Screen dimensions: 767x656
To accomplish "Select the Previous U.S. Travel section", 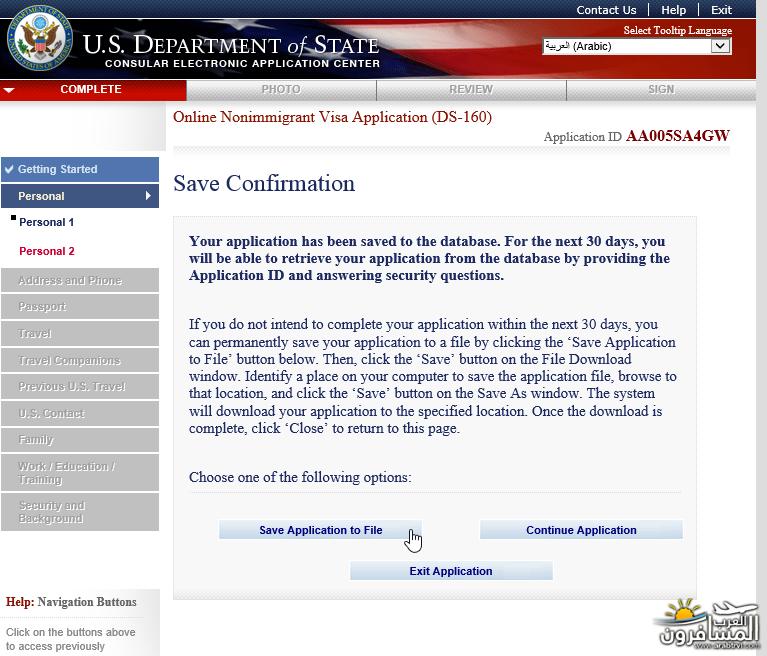I will click(x=80, y=386).
